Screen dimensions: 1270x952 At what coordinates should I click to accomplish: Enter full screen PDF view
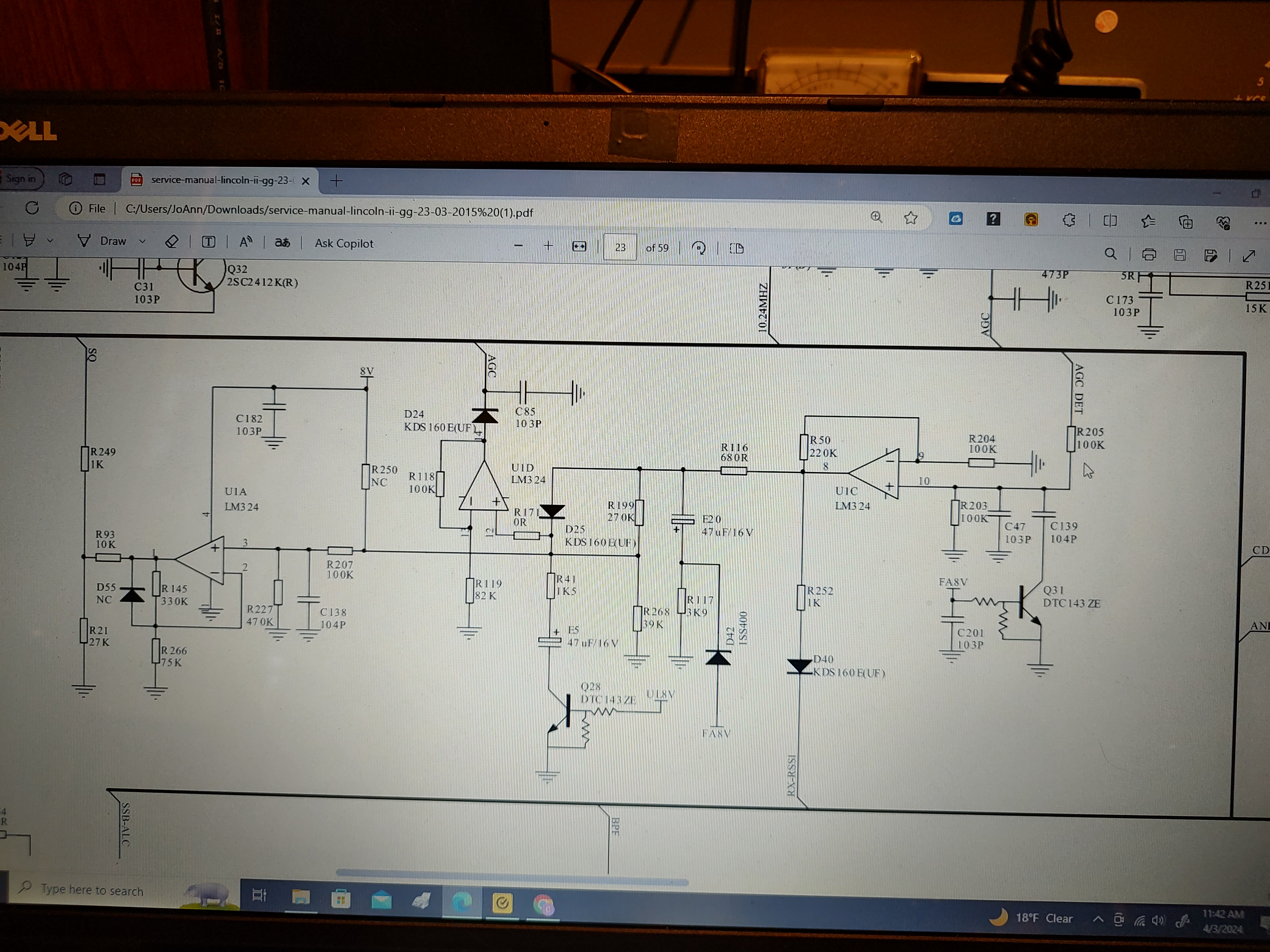click(x=1249, y=256)
